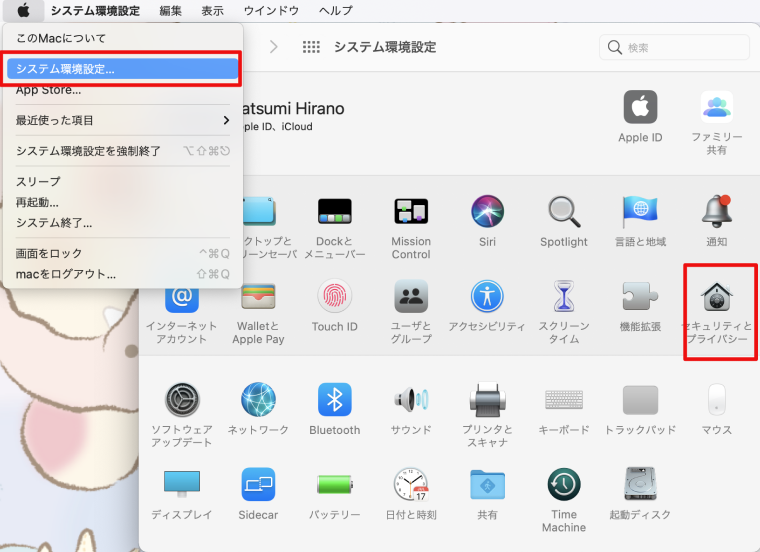The width and height of the screenshot is (760, 552).
Task: Open Walletと Apple Pay pane
Action: (x=258, y=312)
